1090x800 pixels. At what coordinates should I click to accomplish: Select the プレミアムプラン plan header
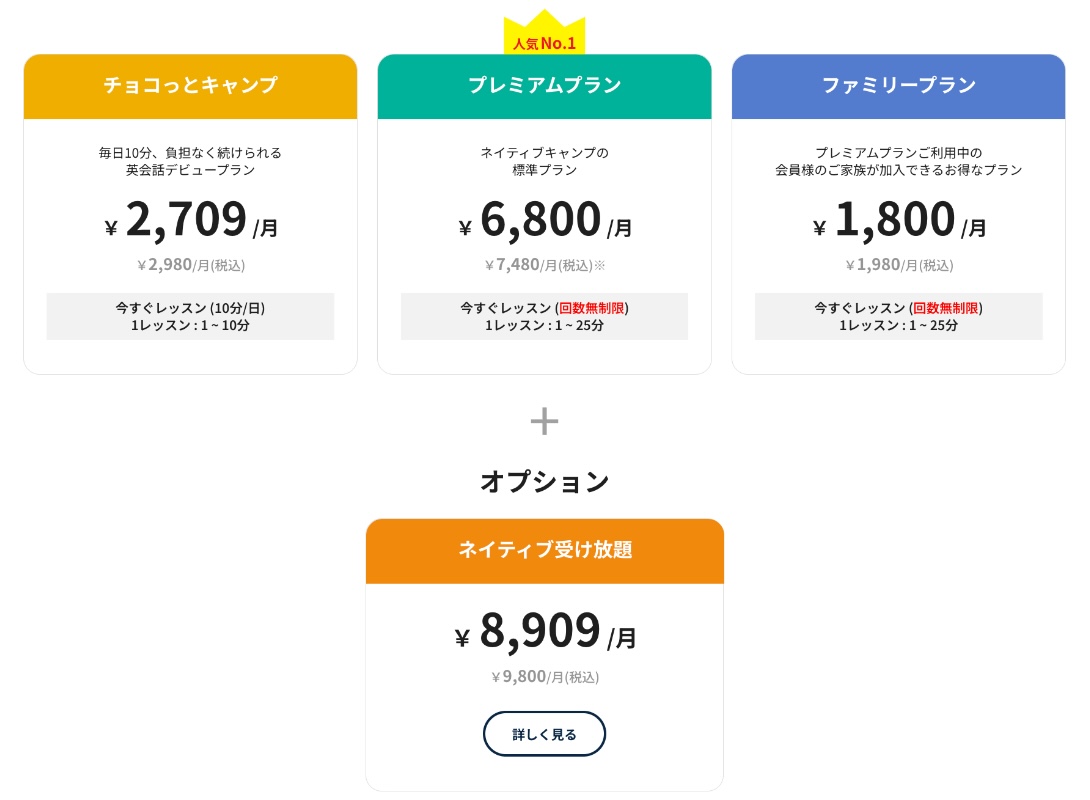[x=544, y=86]
